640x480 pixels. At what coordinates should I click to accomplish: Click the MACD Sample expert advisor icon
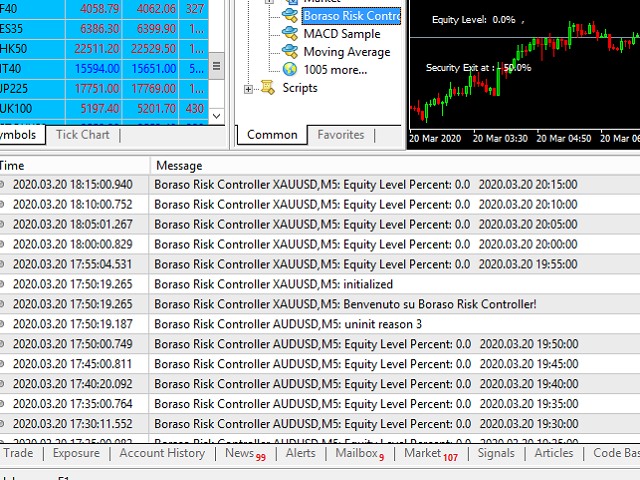coord(290,34)
